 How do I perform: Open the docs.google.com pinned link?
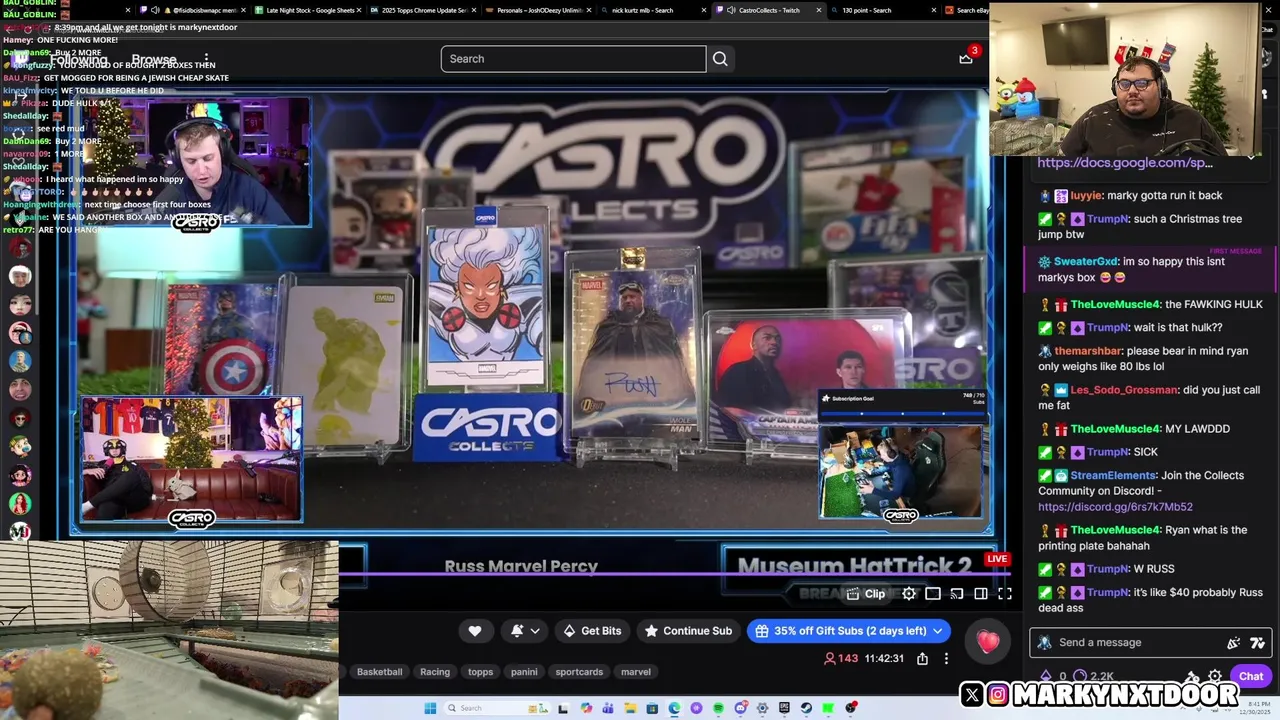[1125, 162]
